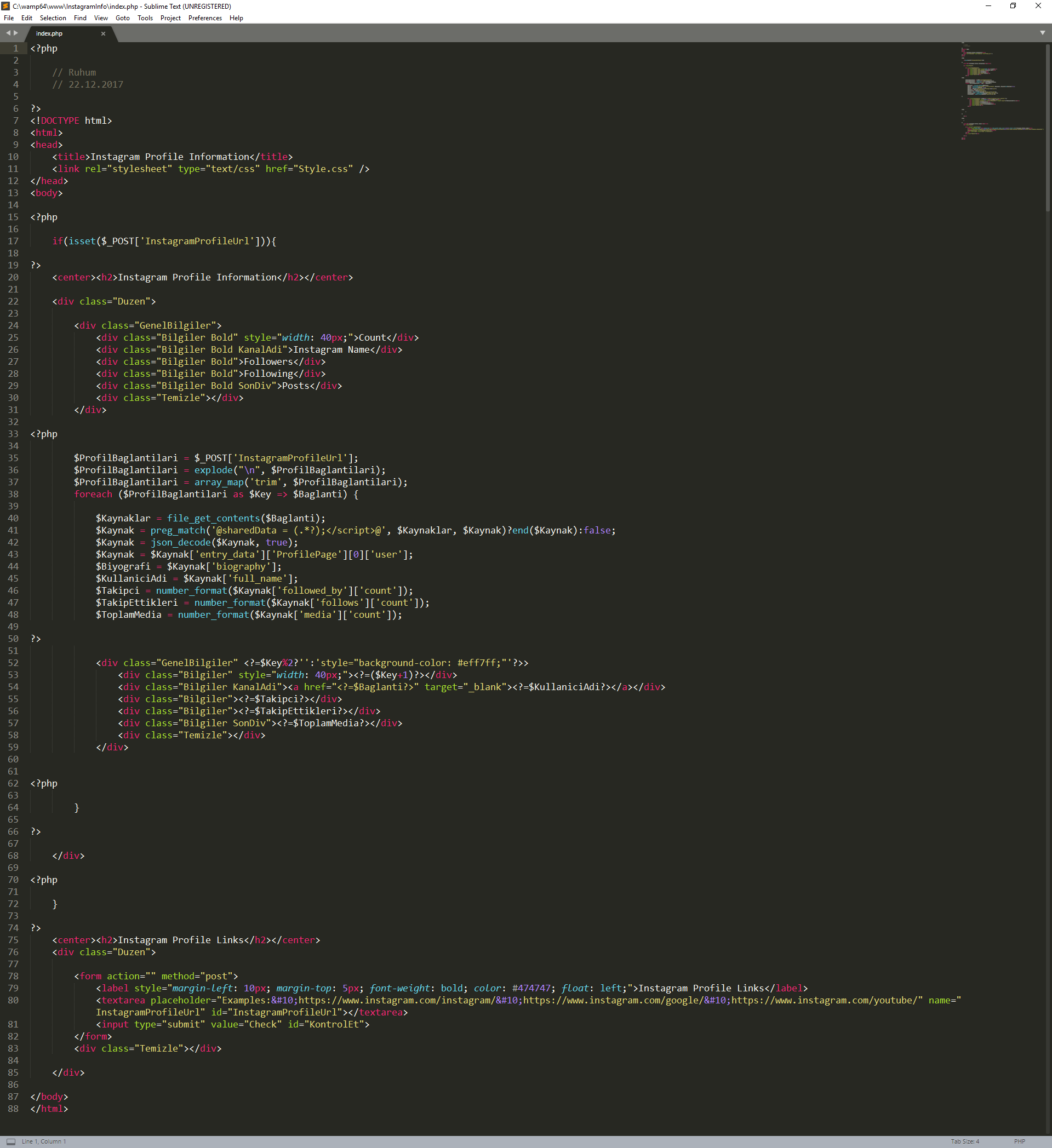Screen dimensions: 1052x1148
Task: Close the index.php tab
Action: [103, 33]
